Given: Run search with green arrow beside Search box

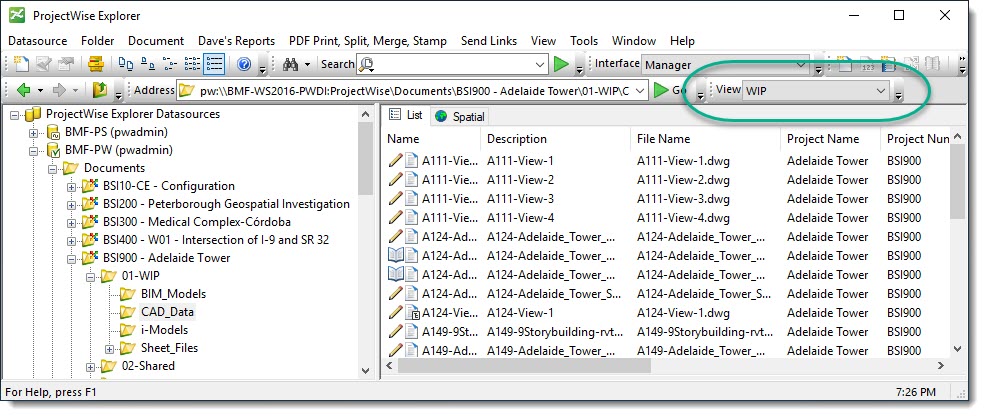Looking at the screenshot, I should point(562,65).
